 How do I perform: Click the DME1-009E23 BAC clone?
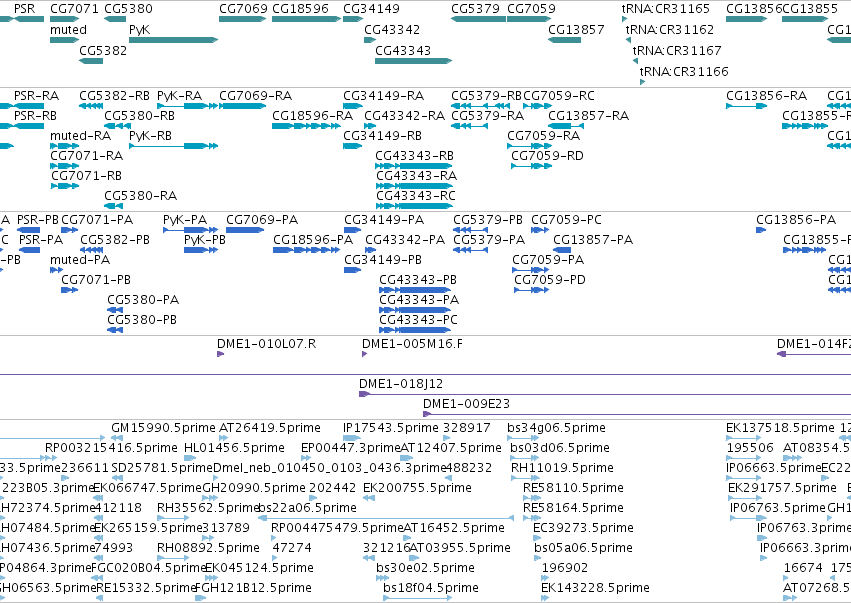tap(637, 414)
